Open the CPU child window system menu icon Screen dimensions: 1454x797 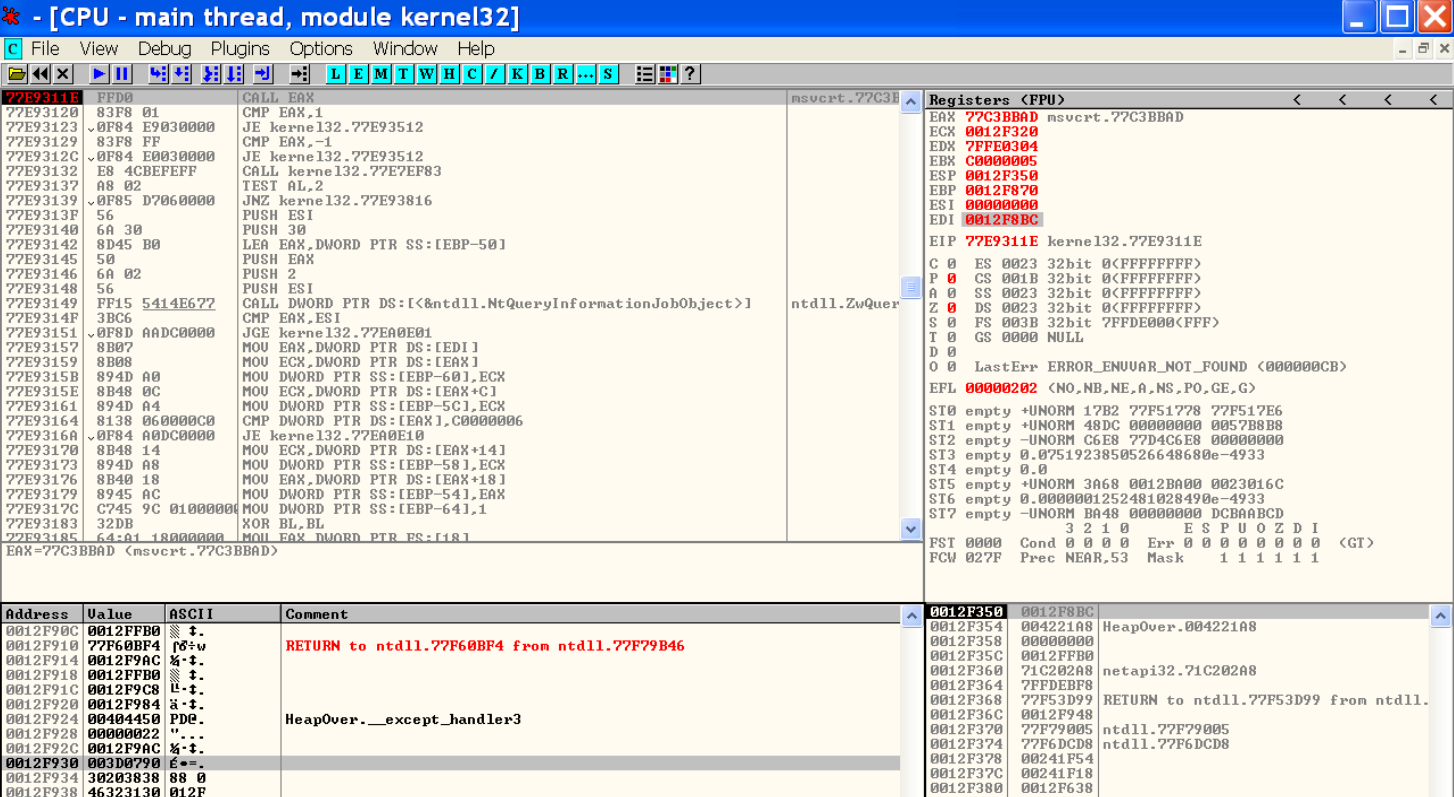pyautogui.click(x=13, y=48)
